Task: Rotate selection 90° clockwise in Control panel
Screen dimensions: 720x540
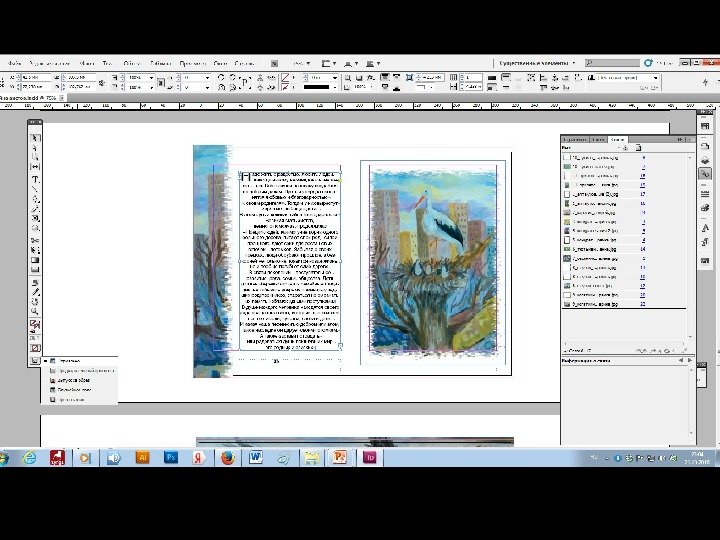Action: pyautogui.click(x=221, y=78)
